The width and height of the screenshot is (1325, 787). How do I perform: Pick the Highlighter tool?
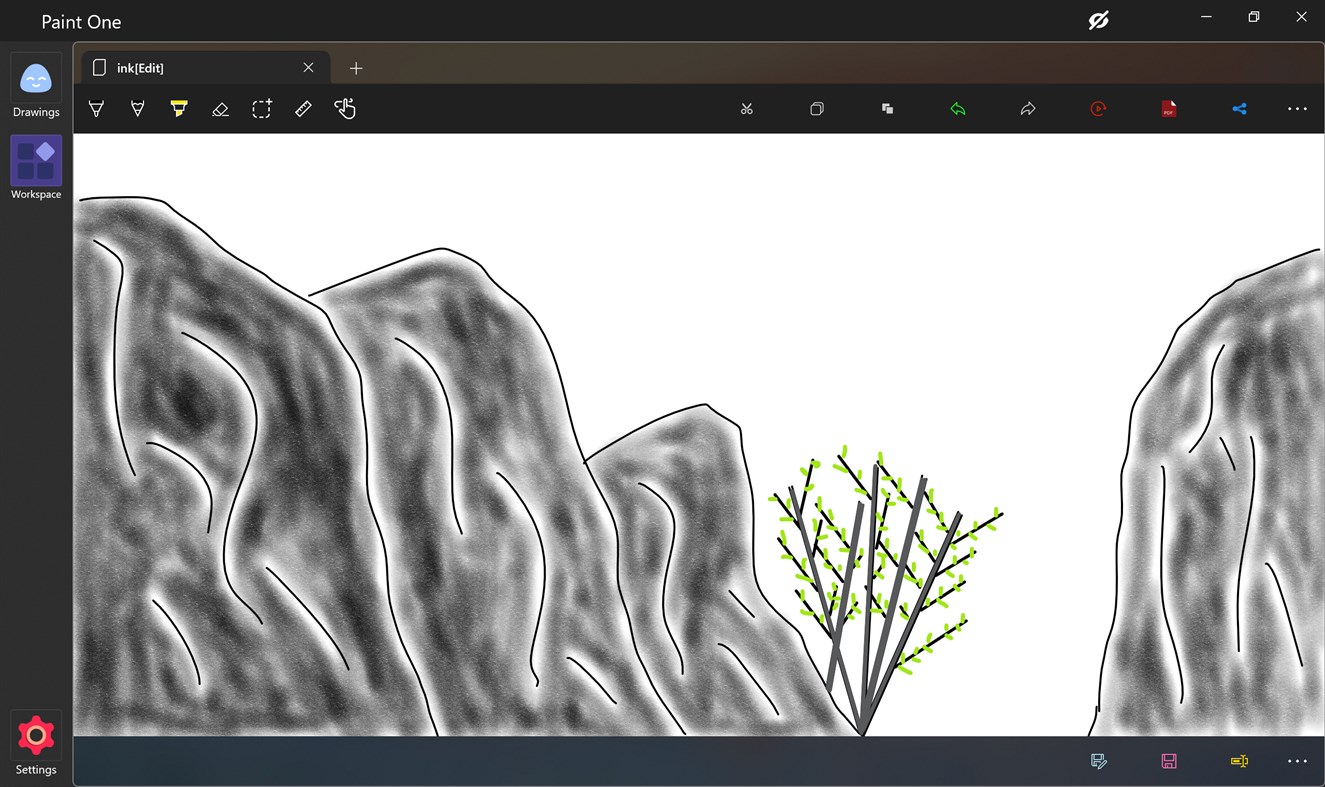tap(179, 108)
